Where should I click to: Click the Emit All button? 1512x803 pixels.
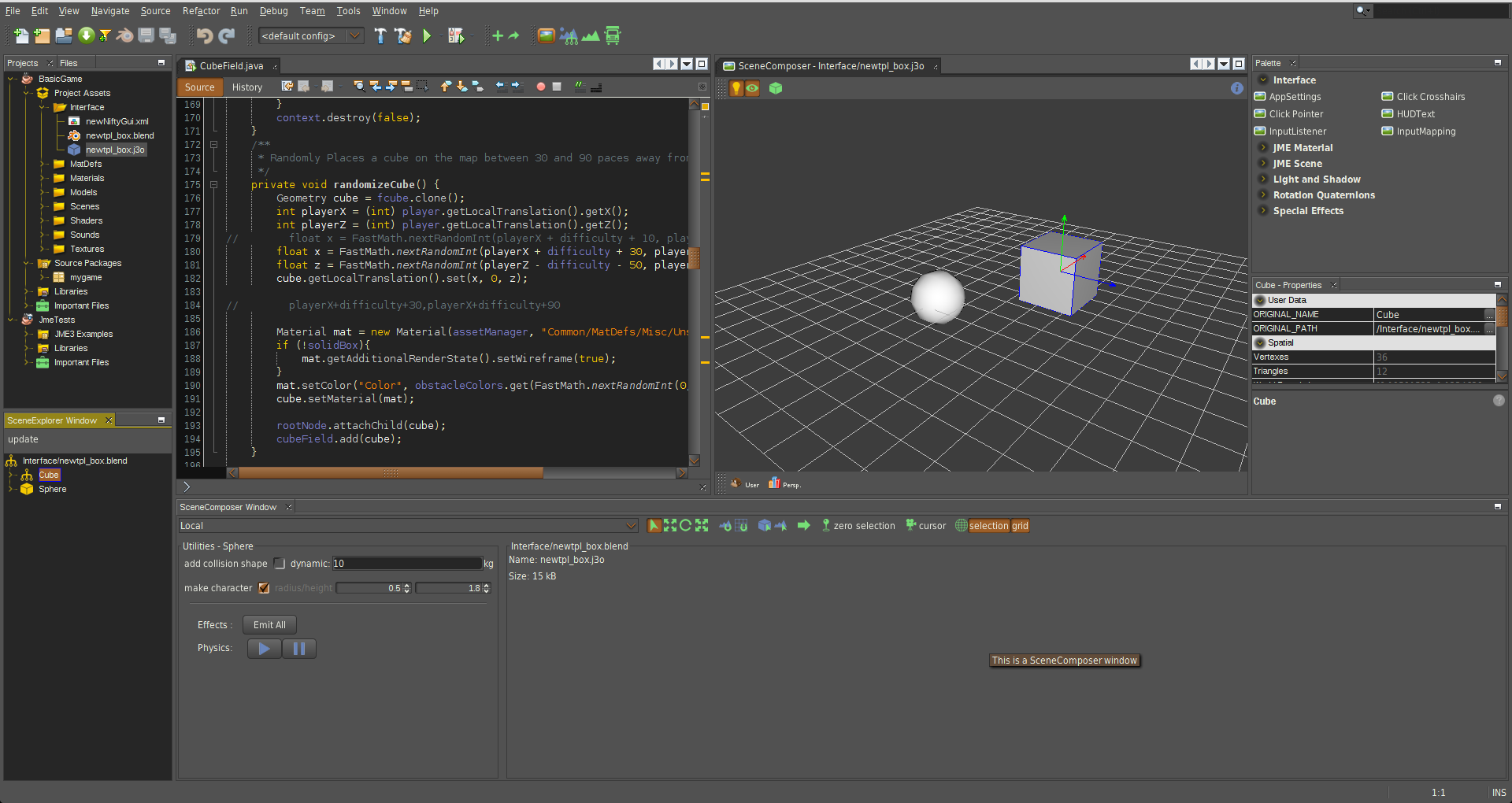click(x=269, y=625)
